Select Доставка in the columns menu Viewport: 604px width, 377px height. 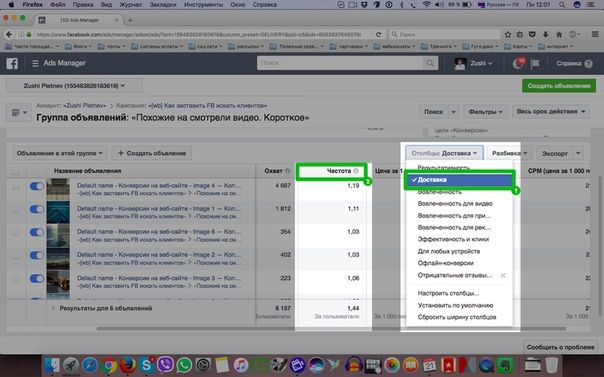pyautogui.click(x=459, y=180)
